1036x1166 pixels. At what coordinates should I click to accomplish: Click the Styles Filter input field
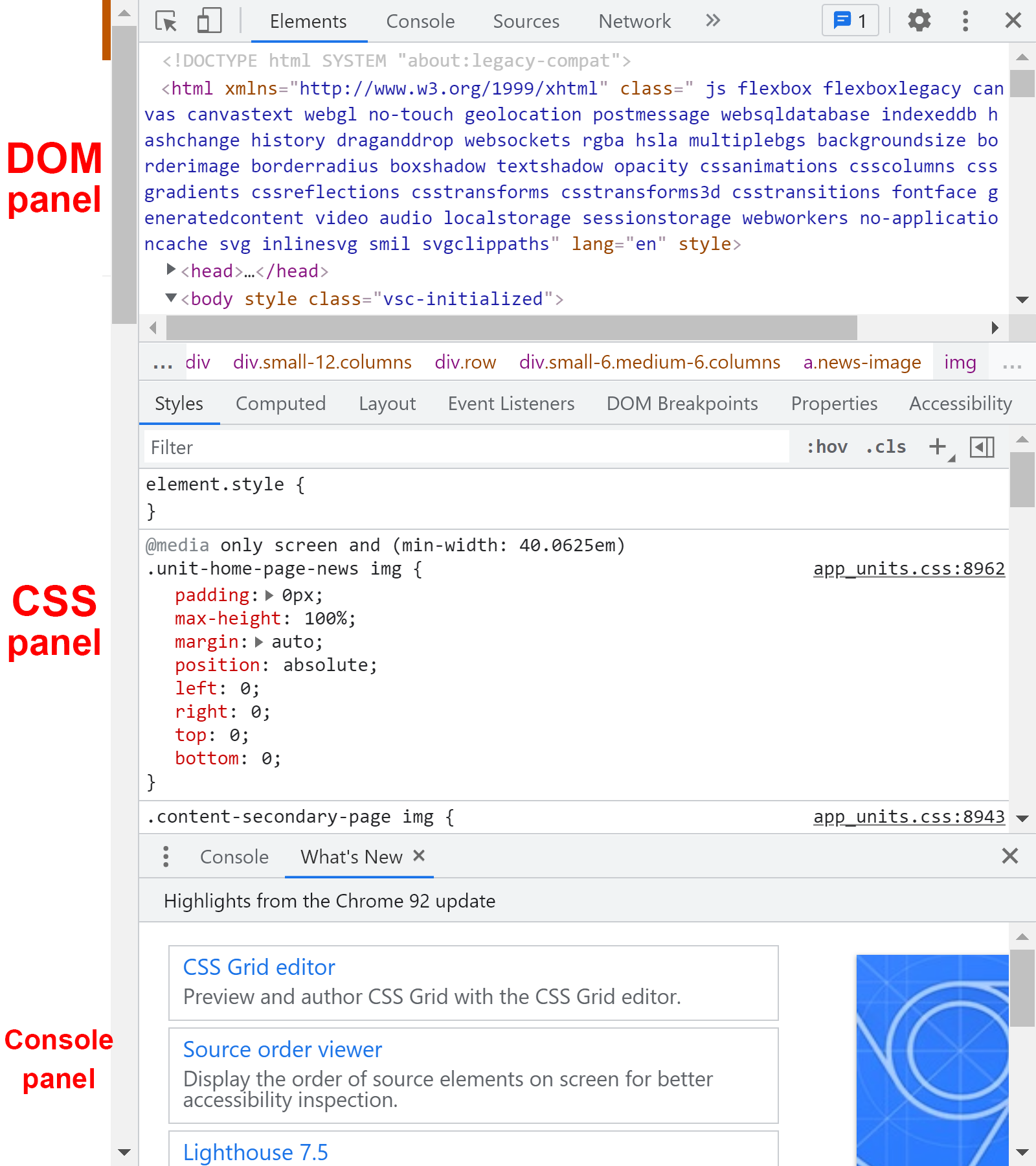[x=466, y=447]
